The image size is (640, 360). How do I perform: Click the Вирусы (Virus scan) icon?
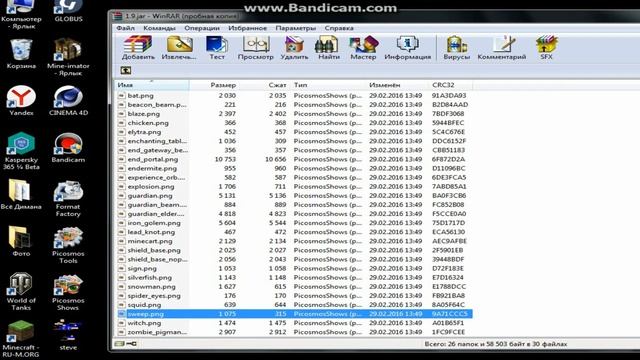pyautogui.click(x=456, y=48)
